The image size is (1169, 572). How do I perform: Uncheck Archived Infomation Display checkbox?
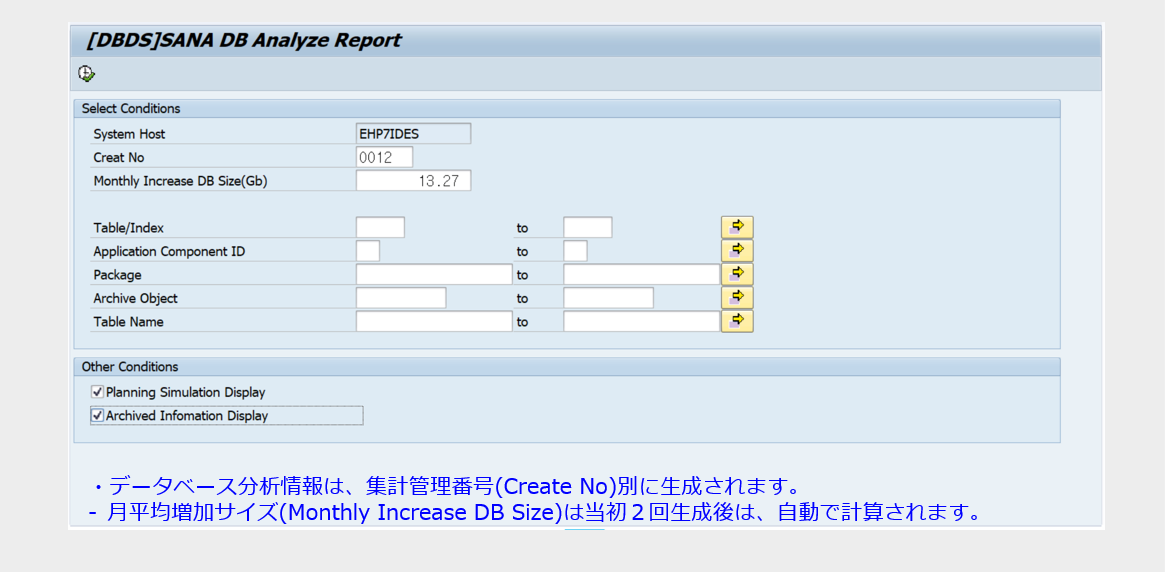(x=97, y=415)
